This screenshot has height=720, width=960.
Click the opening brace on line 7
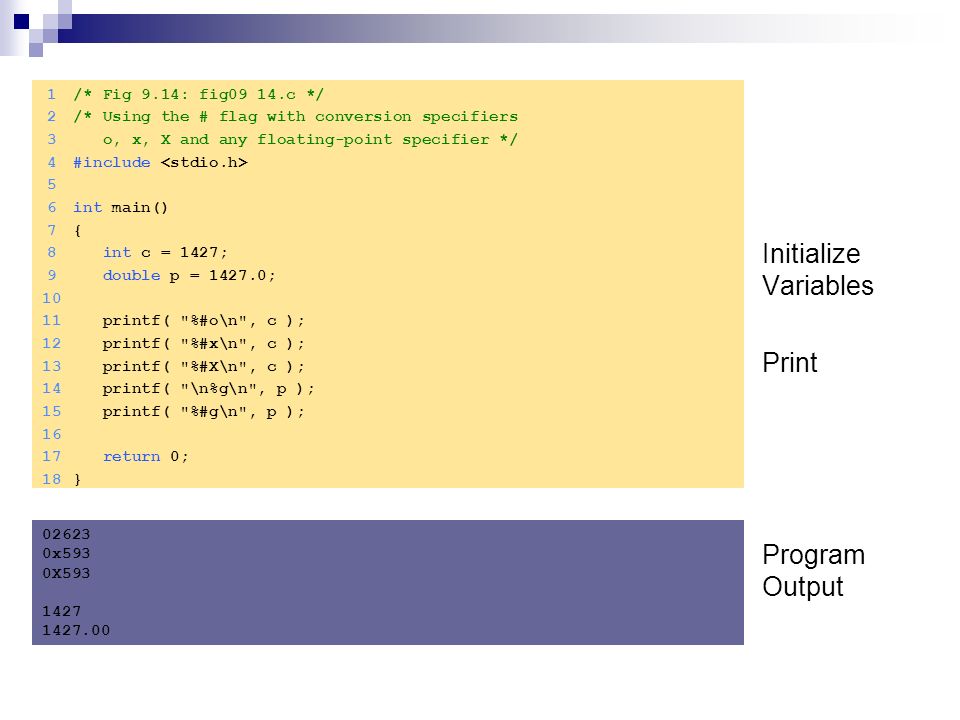point(77,231)
